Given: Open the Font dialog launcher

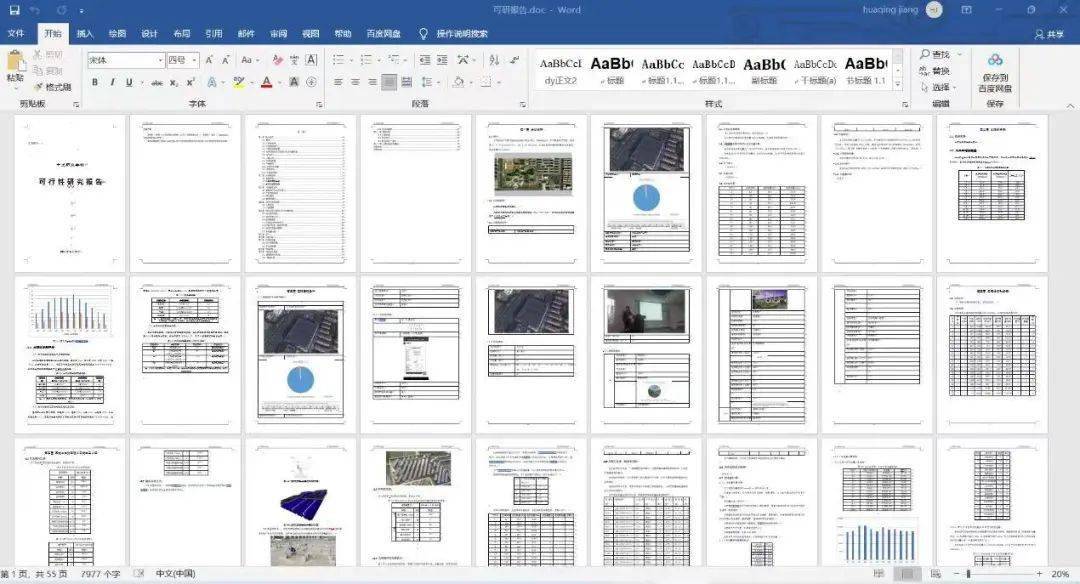Looking at the screenshot, I should pos(319,105).
